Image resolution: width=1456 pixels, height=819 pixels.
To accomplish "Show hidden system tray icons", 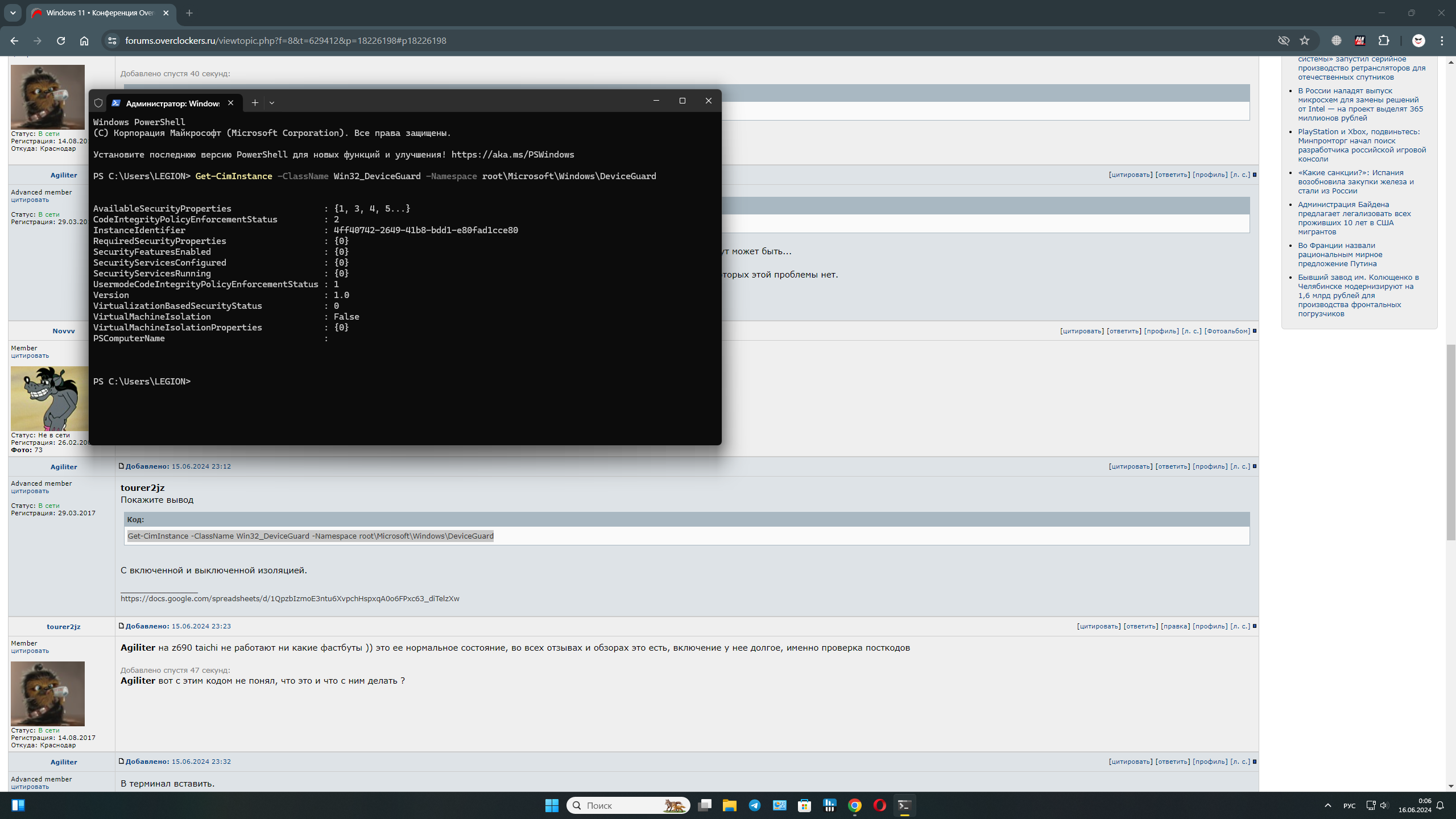I will pyautogui.click(x=1328, y=805).
